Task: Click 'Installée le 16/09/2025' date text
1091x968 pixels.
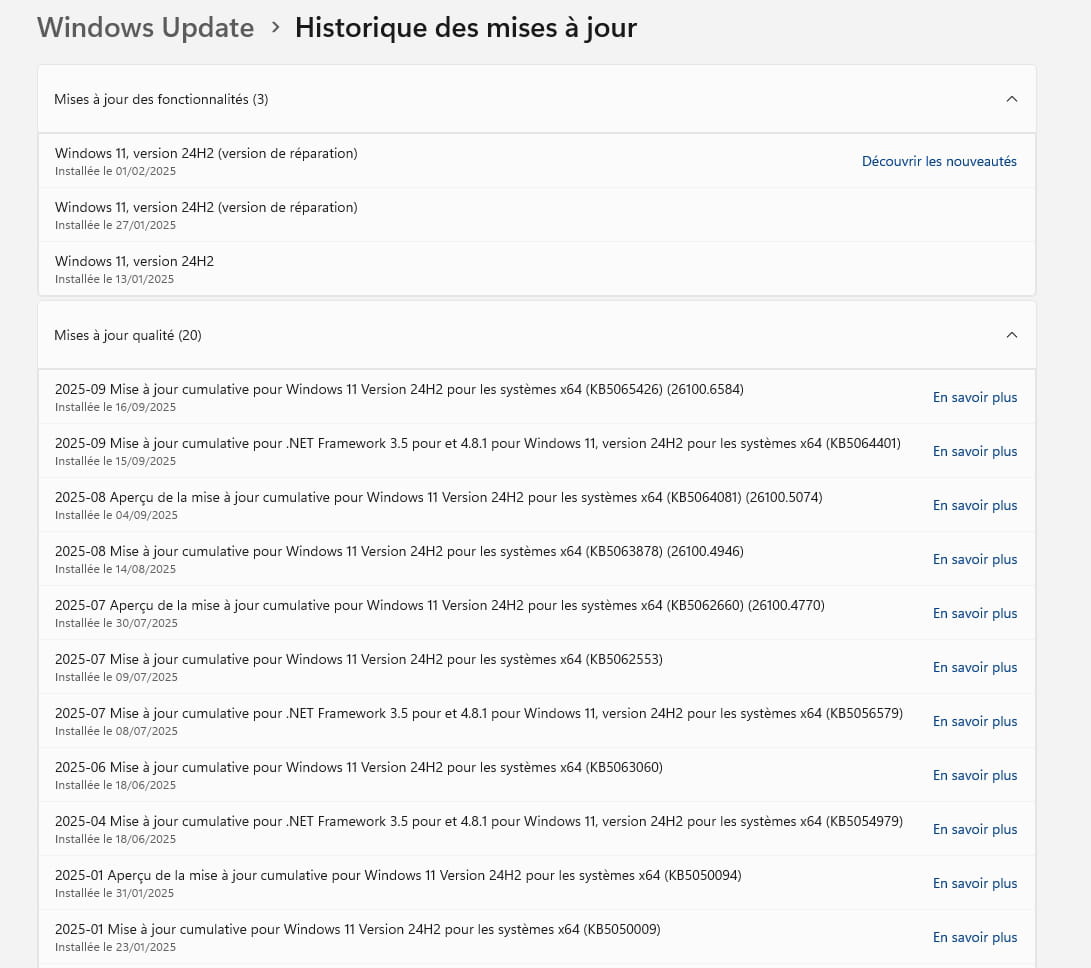Action: [x=116, y=407]
